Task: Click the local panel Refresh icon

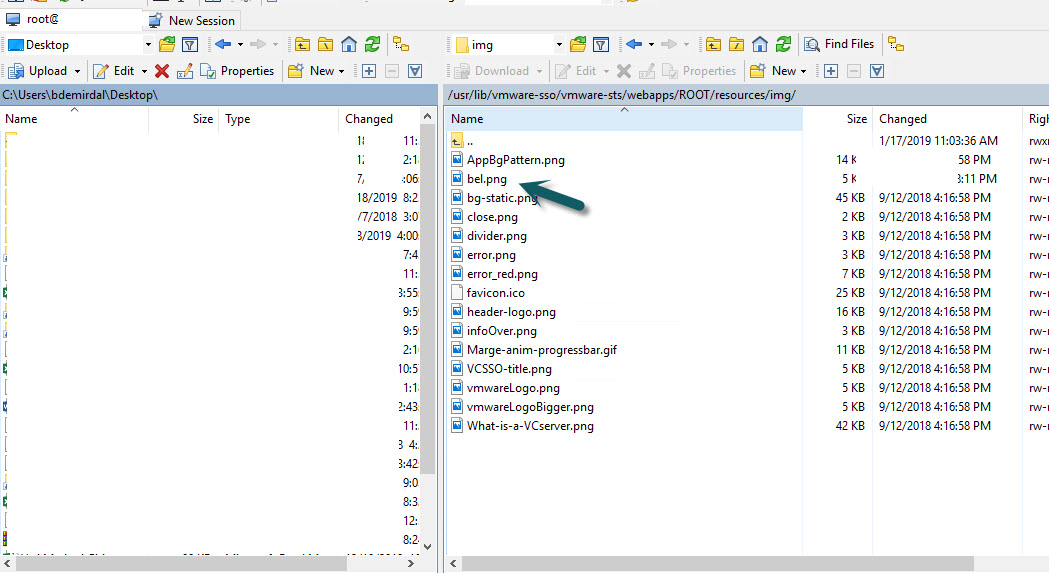Action: [x=372, y=44]
